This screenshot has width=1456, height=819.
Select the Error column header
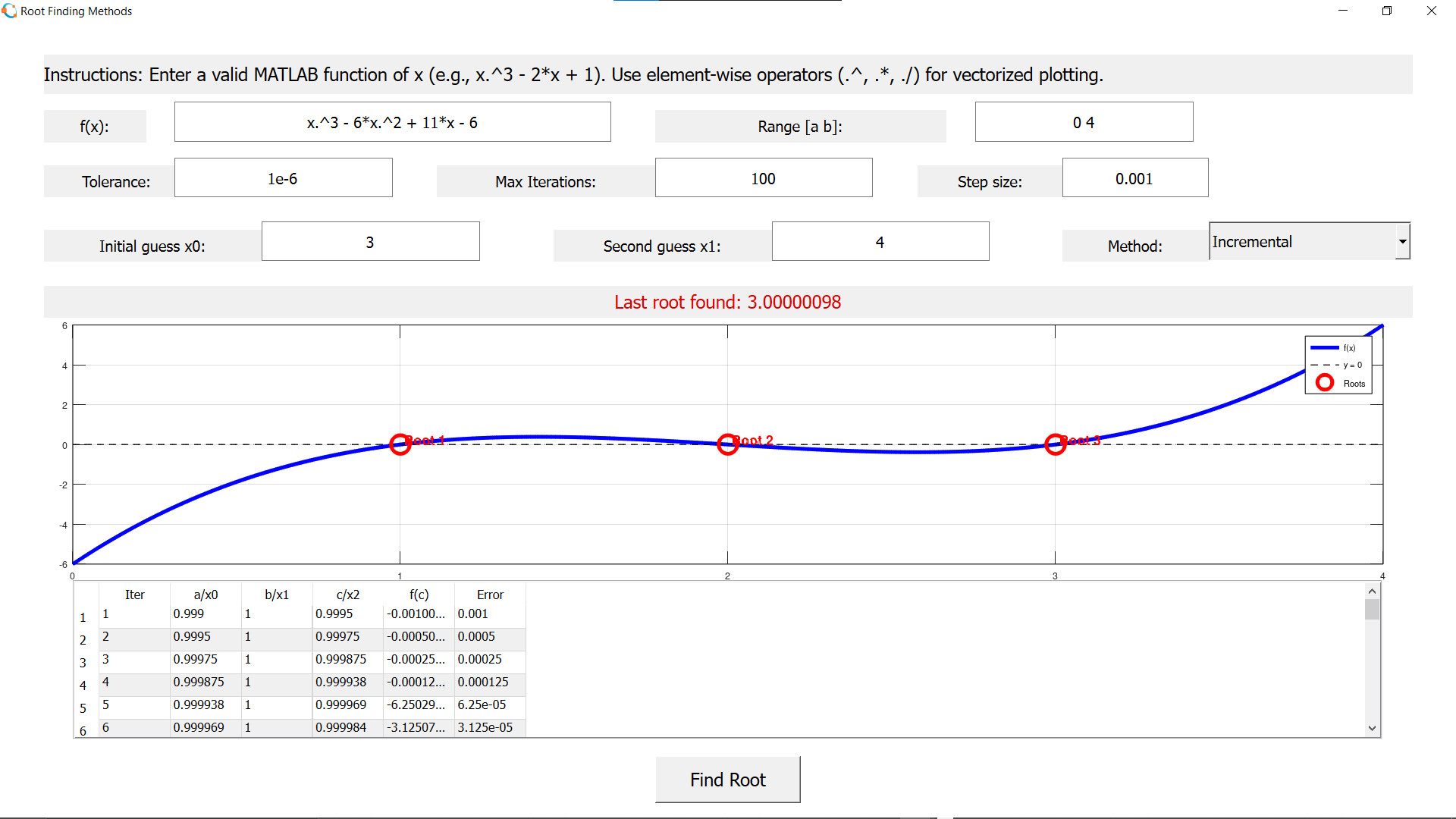[x=490, y=595]
